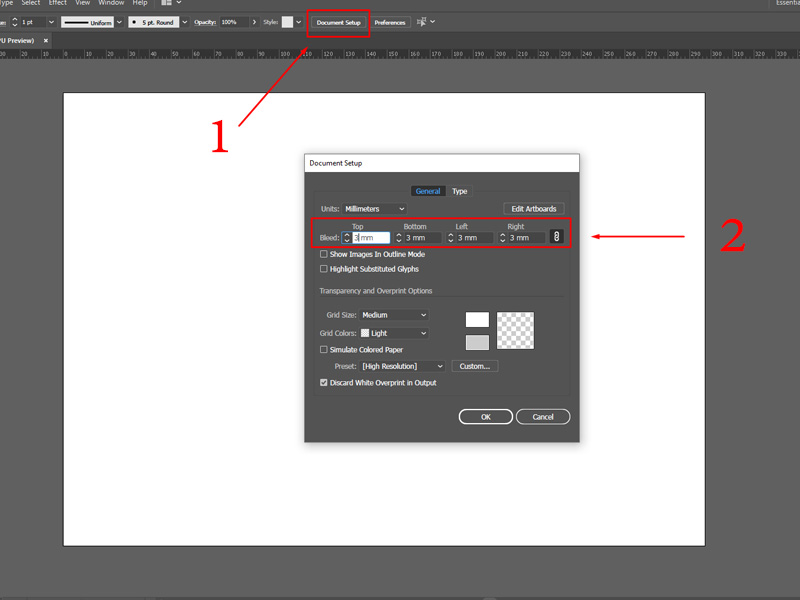Click the align to selection icon
The height and width of the screenshot is (600, 800).
pos(421,22)
